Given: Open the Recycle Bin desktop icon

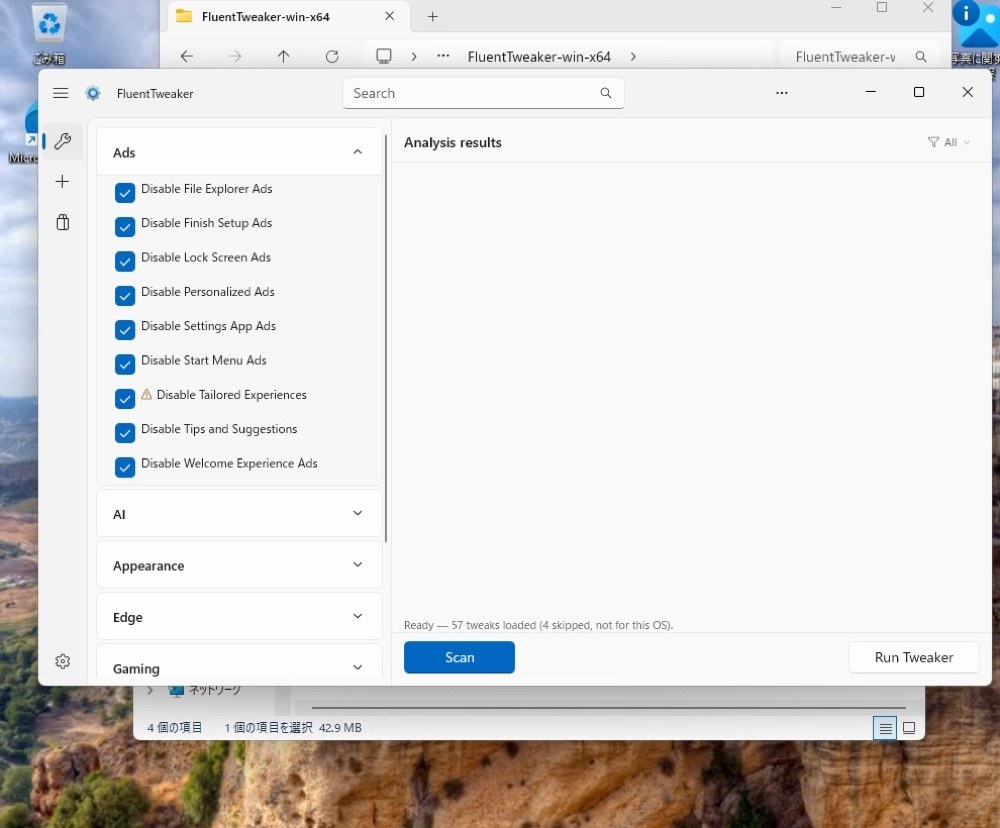Looking at the screenshot, I should coord(49,34).
